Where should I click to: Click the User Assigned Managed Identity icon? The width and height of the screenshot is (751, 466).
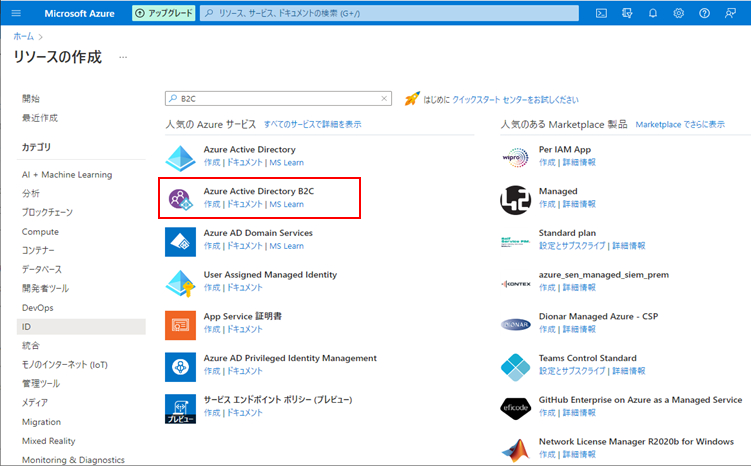coord(180,283)
